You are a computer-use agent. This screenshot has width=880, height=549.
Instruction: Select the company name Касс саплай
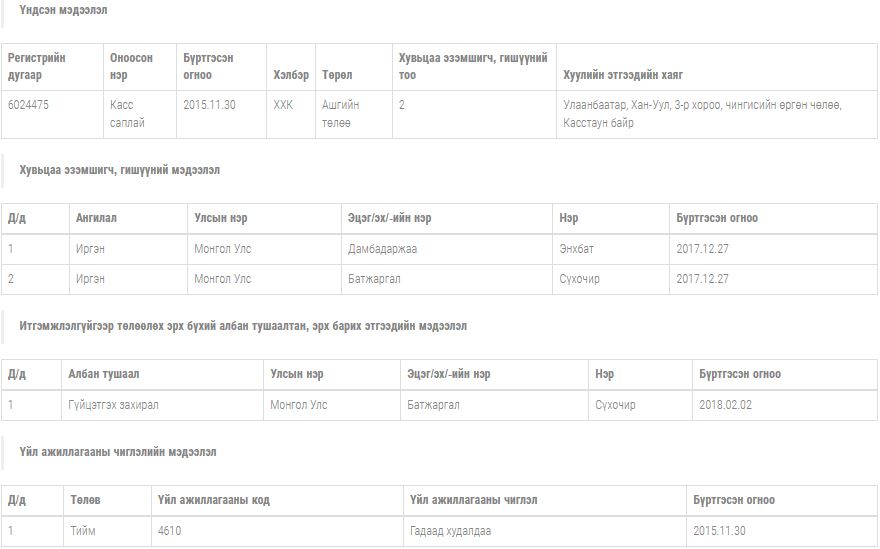[127, 114]
